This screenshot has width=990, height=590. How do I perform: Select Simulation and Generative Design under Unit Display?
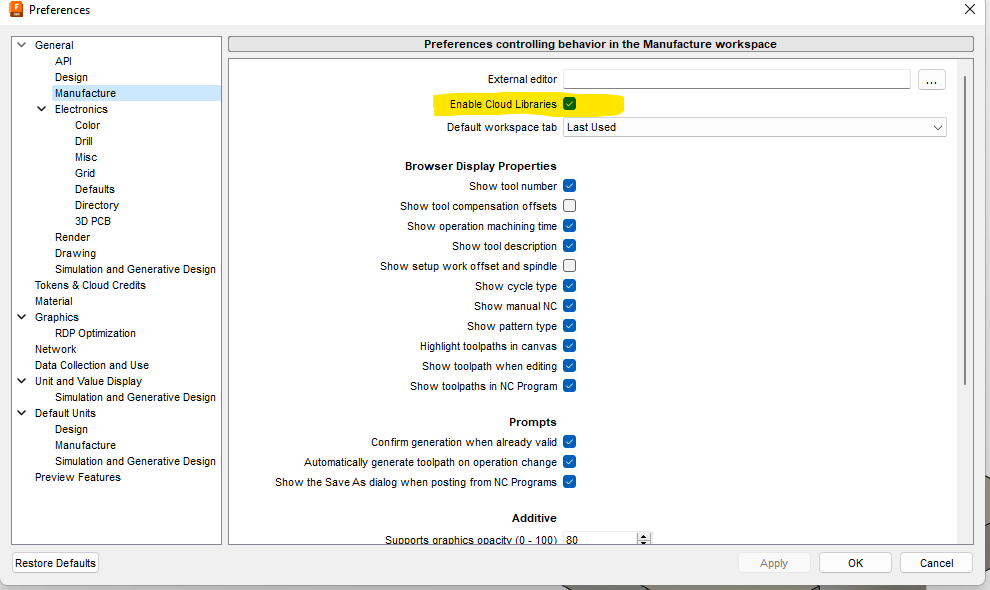(135, 397)
